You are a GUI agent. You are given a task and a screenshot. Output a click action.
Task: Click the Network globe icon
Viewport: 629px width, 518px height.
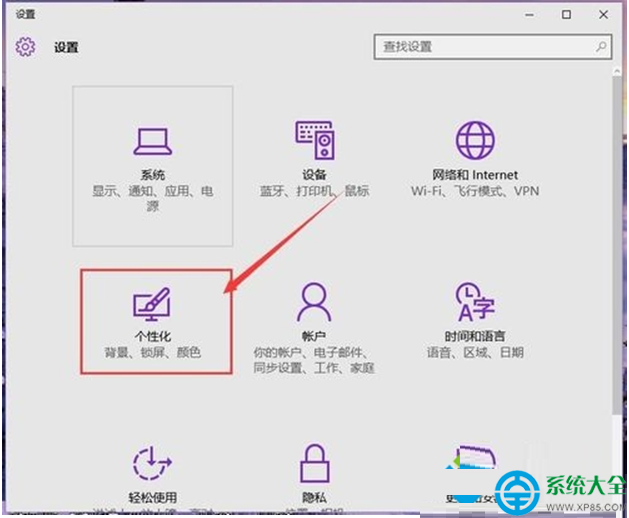tap(475, 140)
